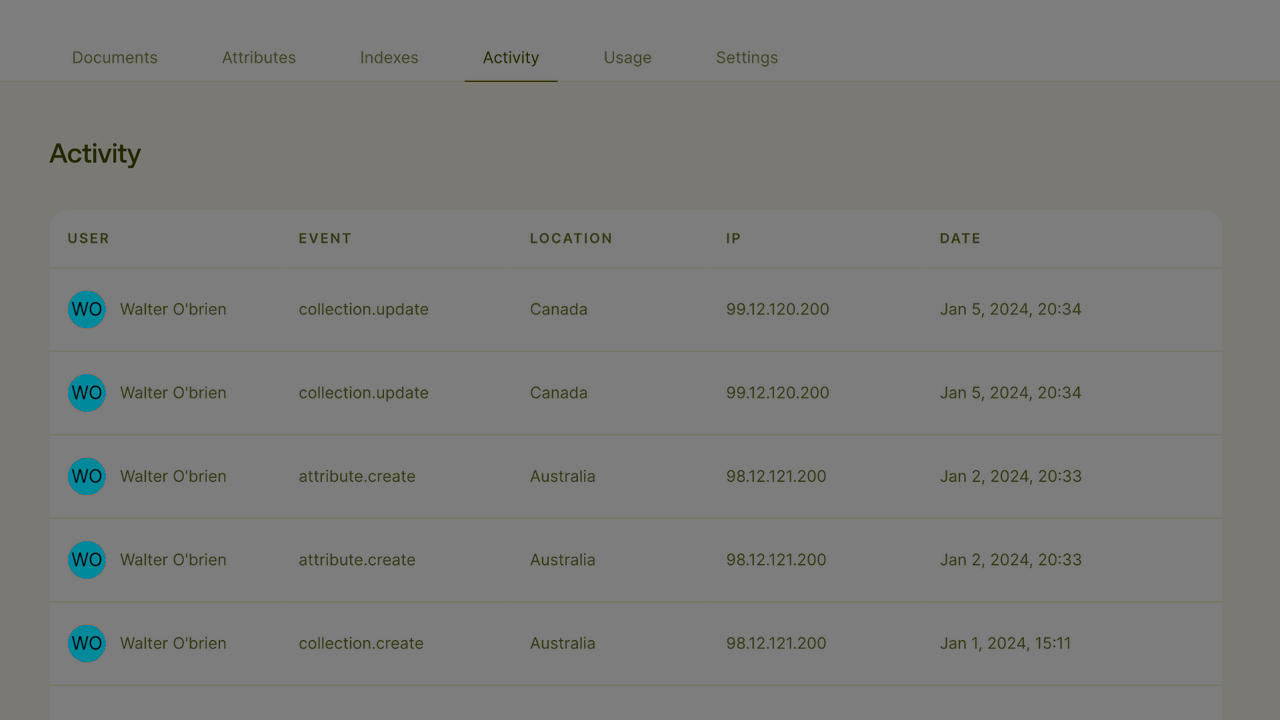Click the WO avatar in the second collection.update row
The height and width of the screenshot is (720, 1280).
86,392
